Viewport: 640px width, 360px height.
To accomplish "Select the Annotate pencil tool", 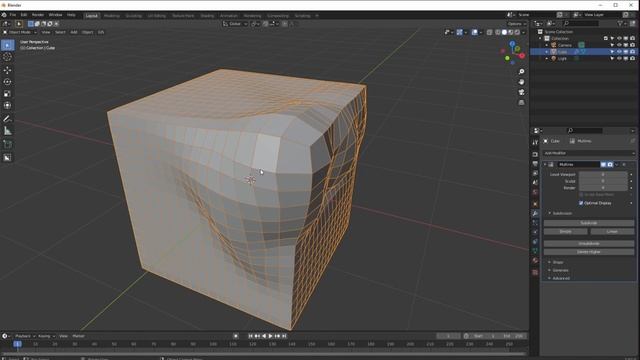I will tap(7, 119).
